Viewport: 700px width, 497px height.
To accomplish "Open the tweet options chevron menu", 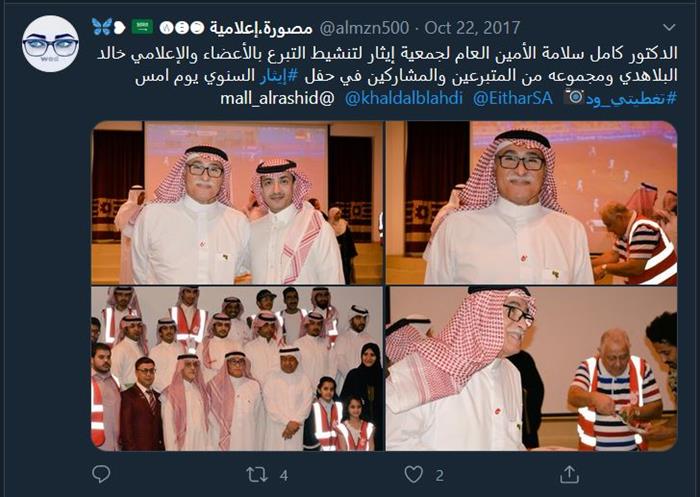I will (669, 28).
